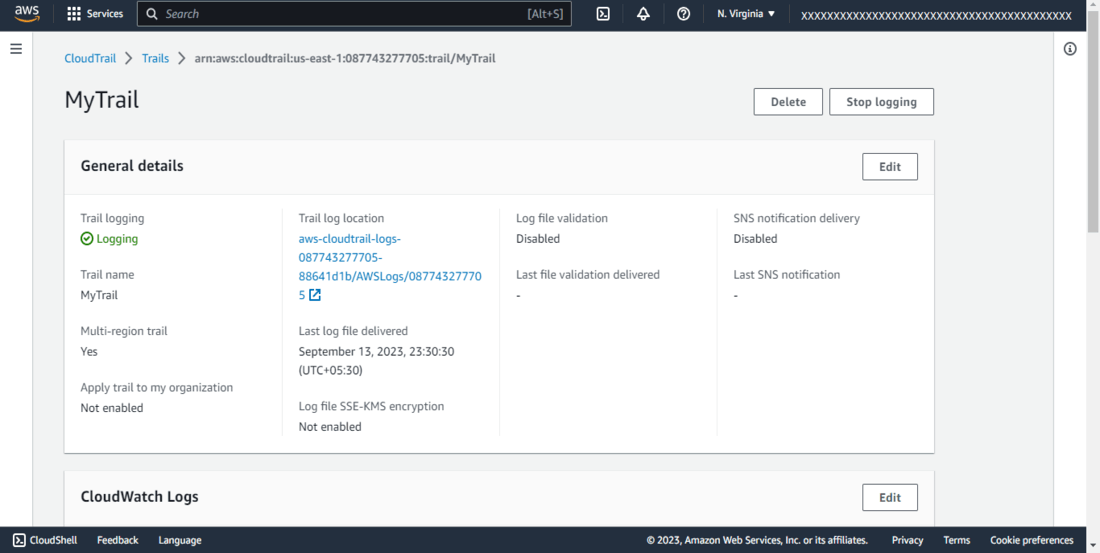The image size is (1100, 553).
Task: Open the help question mark menu
Action: coord(683,14)
